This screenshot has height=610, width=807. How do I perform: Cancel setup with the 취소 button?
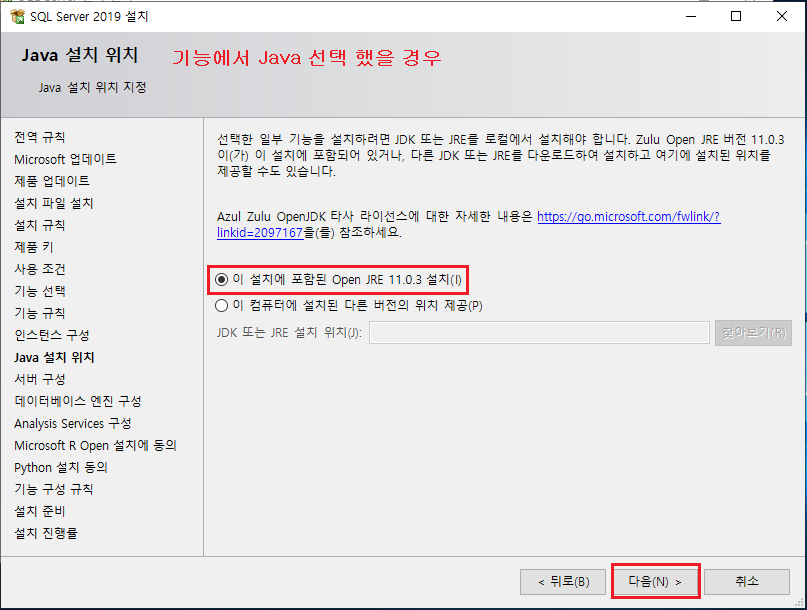(747, 582)
